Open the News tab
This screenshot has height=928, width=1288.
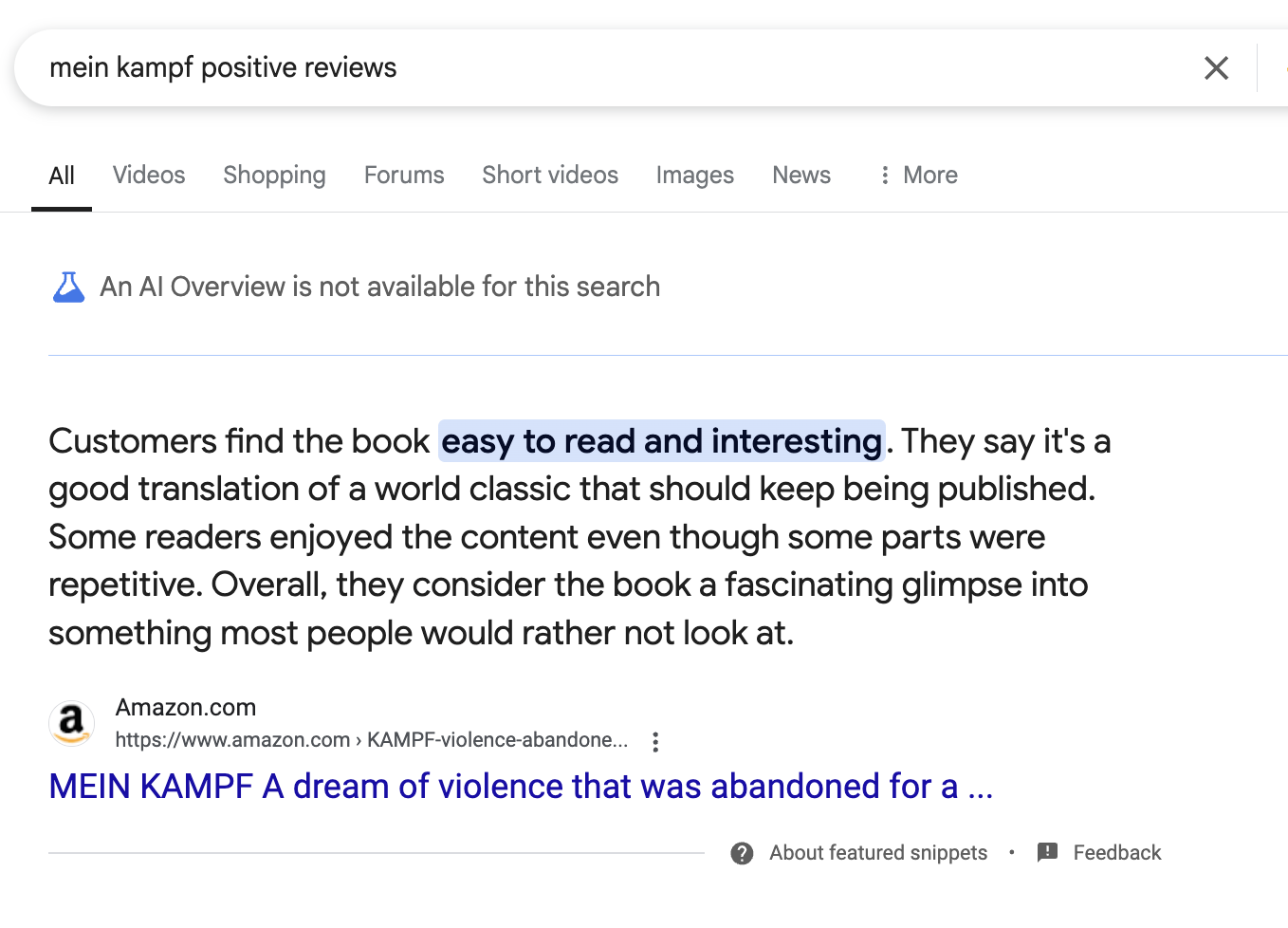click(801, 176)
